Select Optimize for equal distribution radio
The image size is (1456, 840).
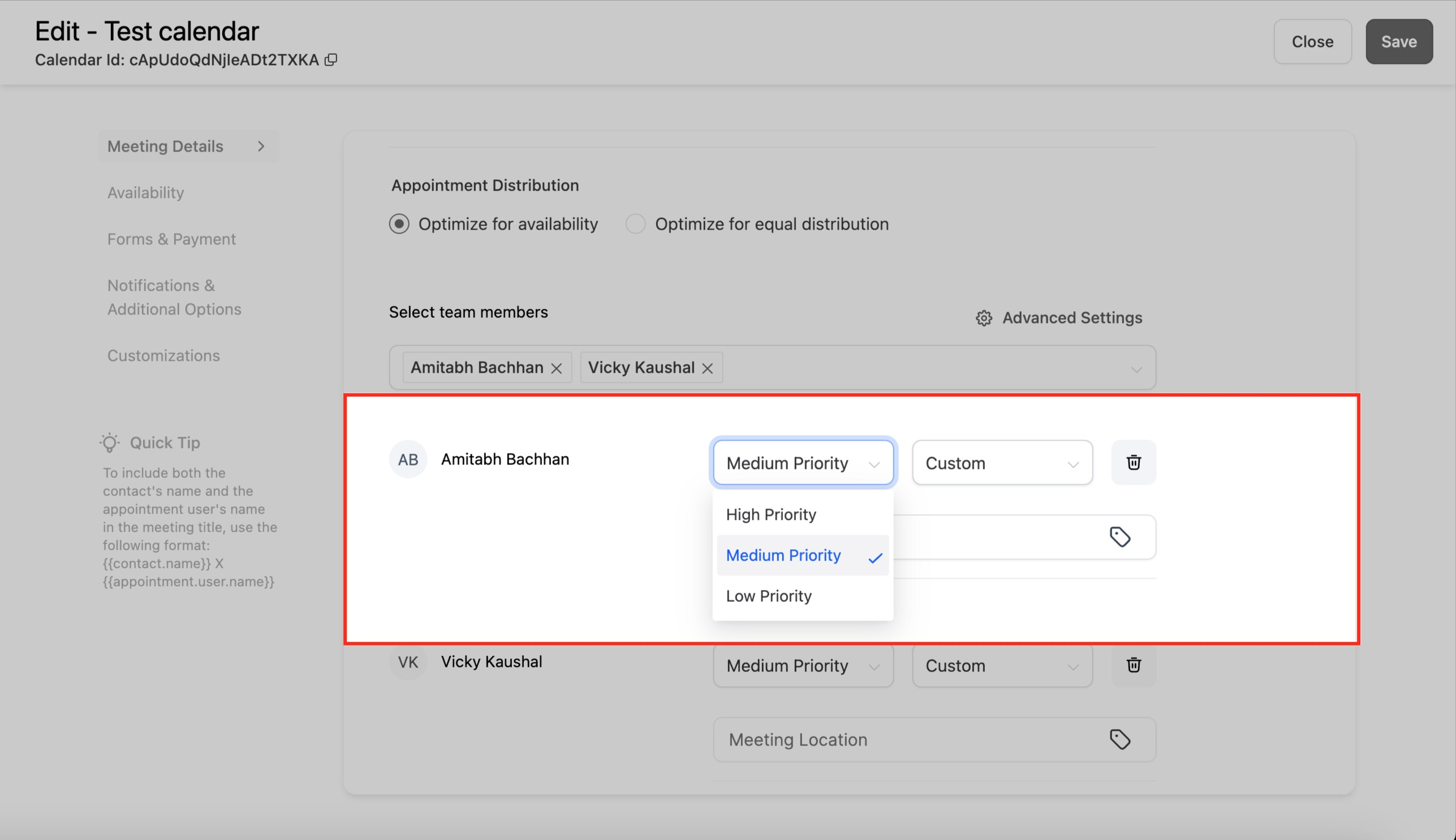coord(635,224)
